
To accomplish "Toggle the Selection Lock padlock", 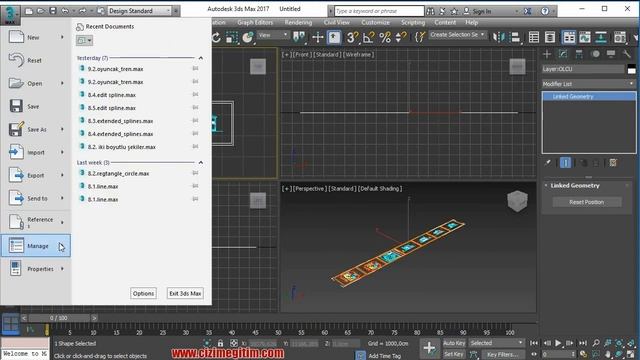I will (x=220, y=343).
